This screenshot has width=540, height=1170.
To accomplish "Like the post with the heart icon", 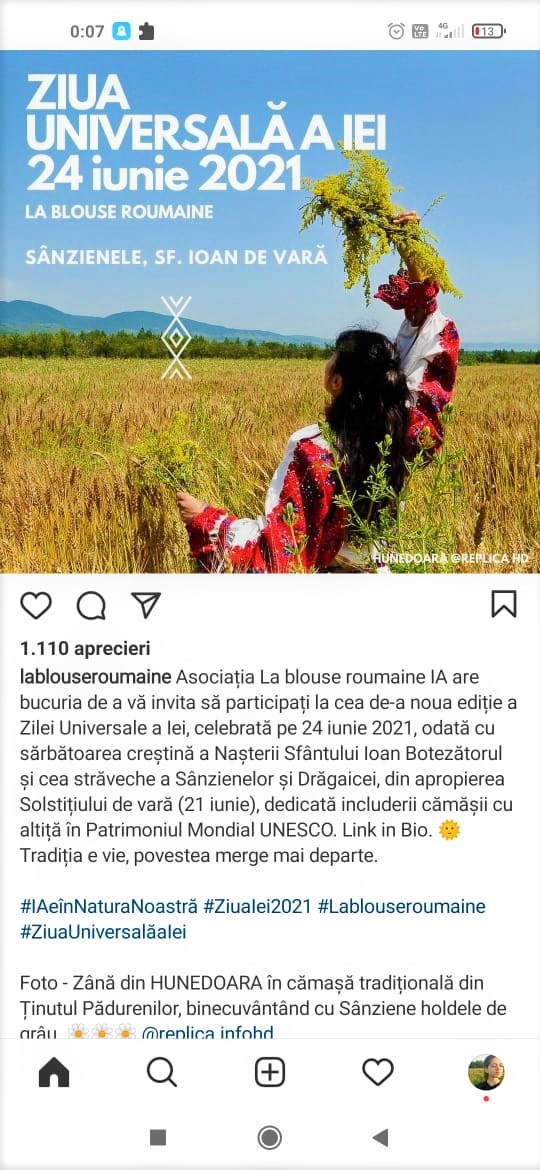I will (35, 605).
